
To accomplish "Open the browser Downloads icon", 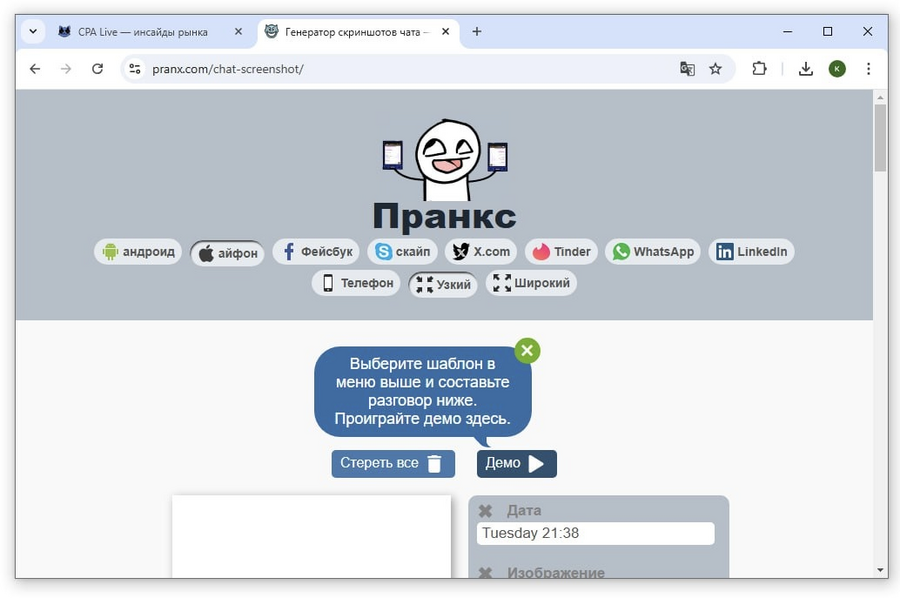I will point(806,69).
